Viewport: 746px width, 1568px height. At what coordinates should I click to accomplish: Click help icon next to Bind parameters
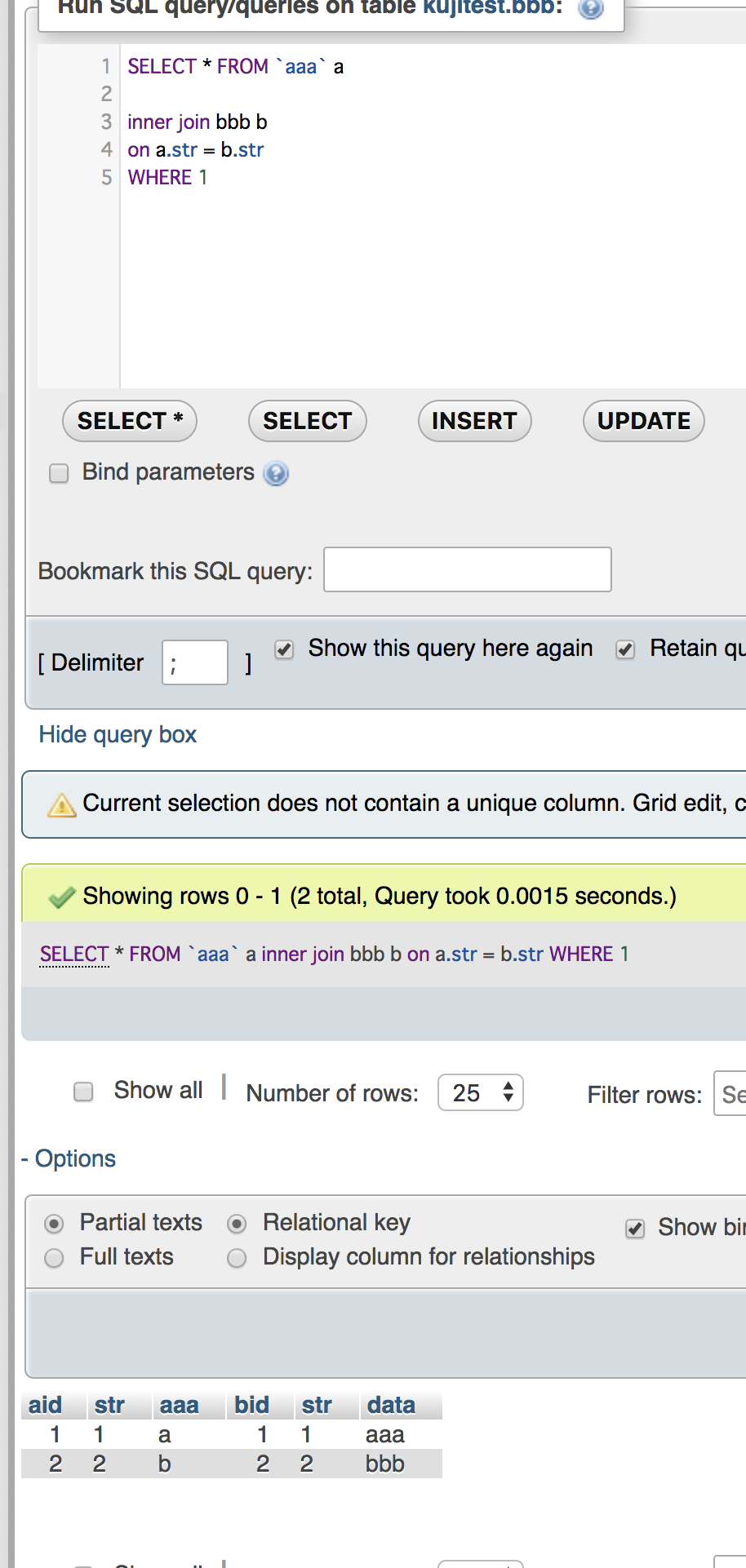pos(277,473)
